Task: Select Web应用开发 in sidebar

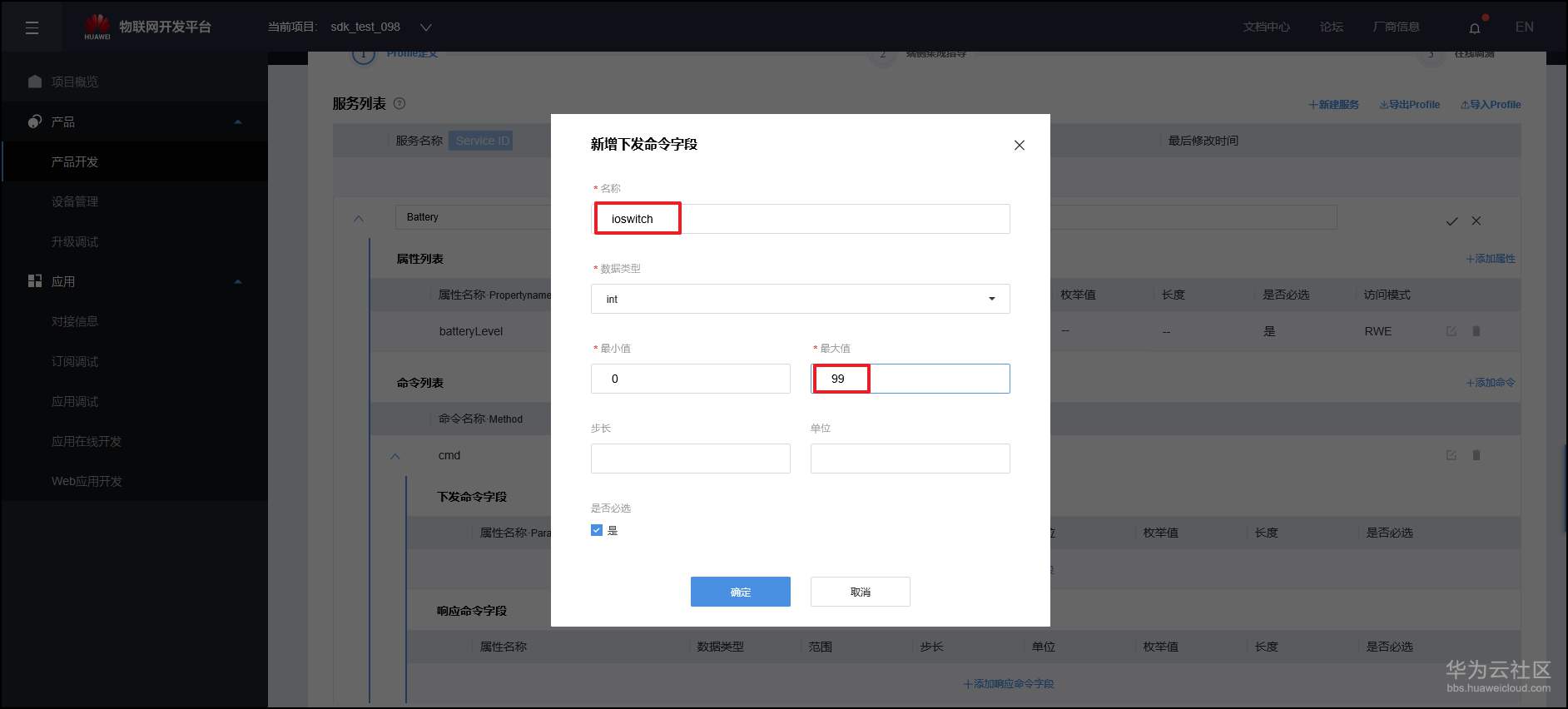Action: point(87,481)
